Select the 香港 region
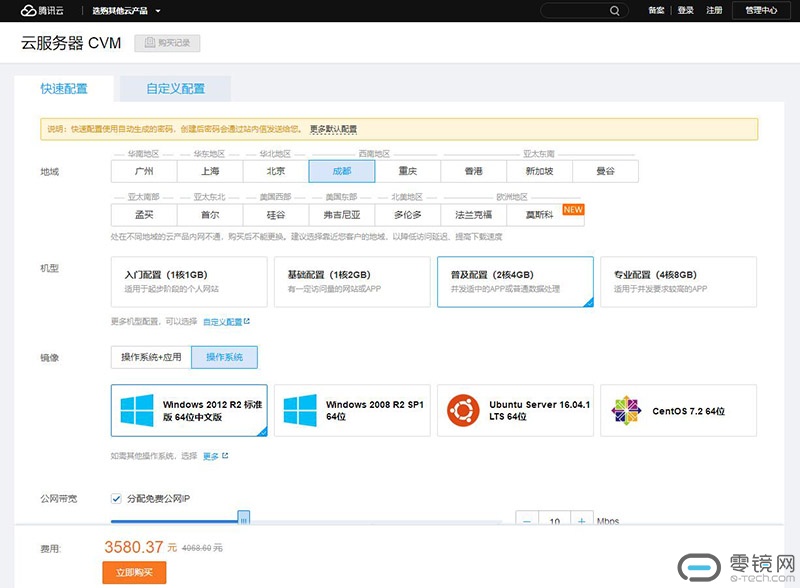Screen dimensions: 800x588 (x=473, y=171)
